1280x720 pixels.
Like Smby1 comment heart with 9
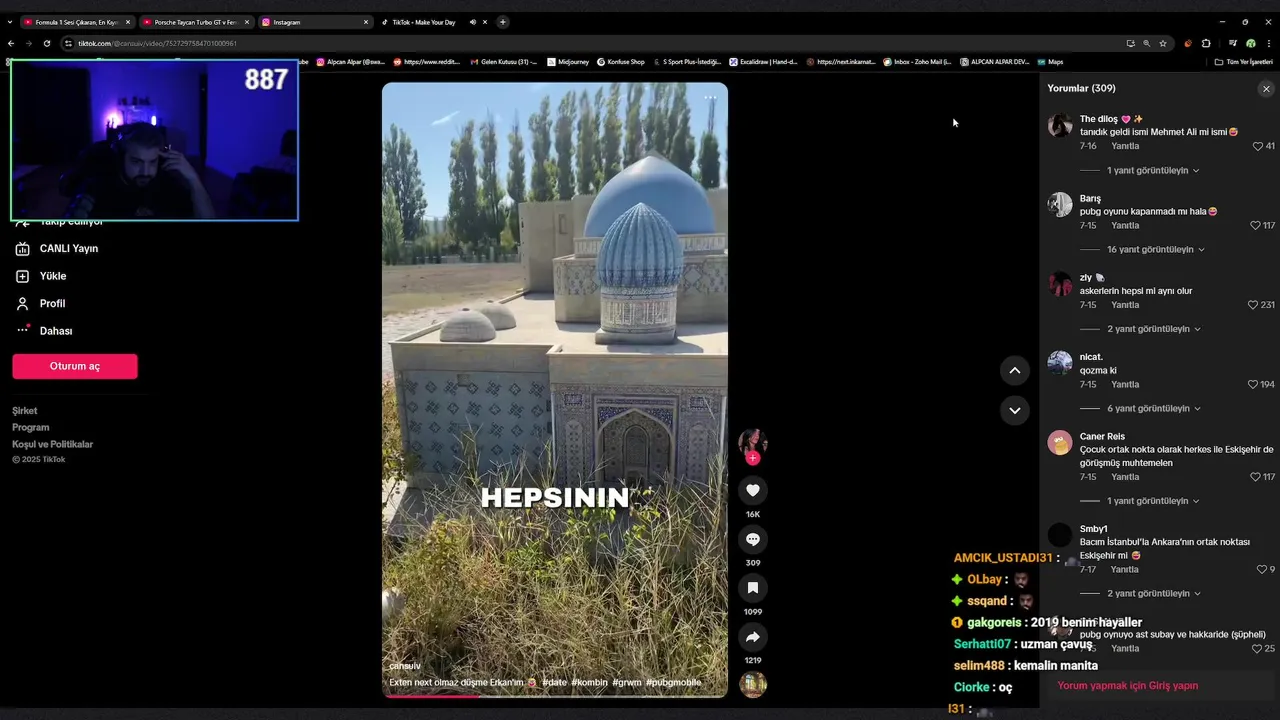[x=1262, y=570]
